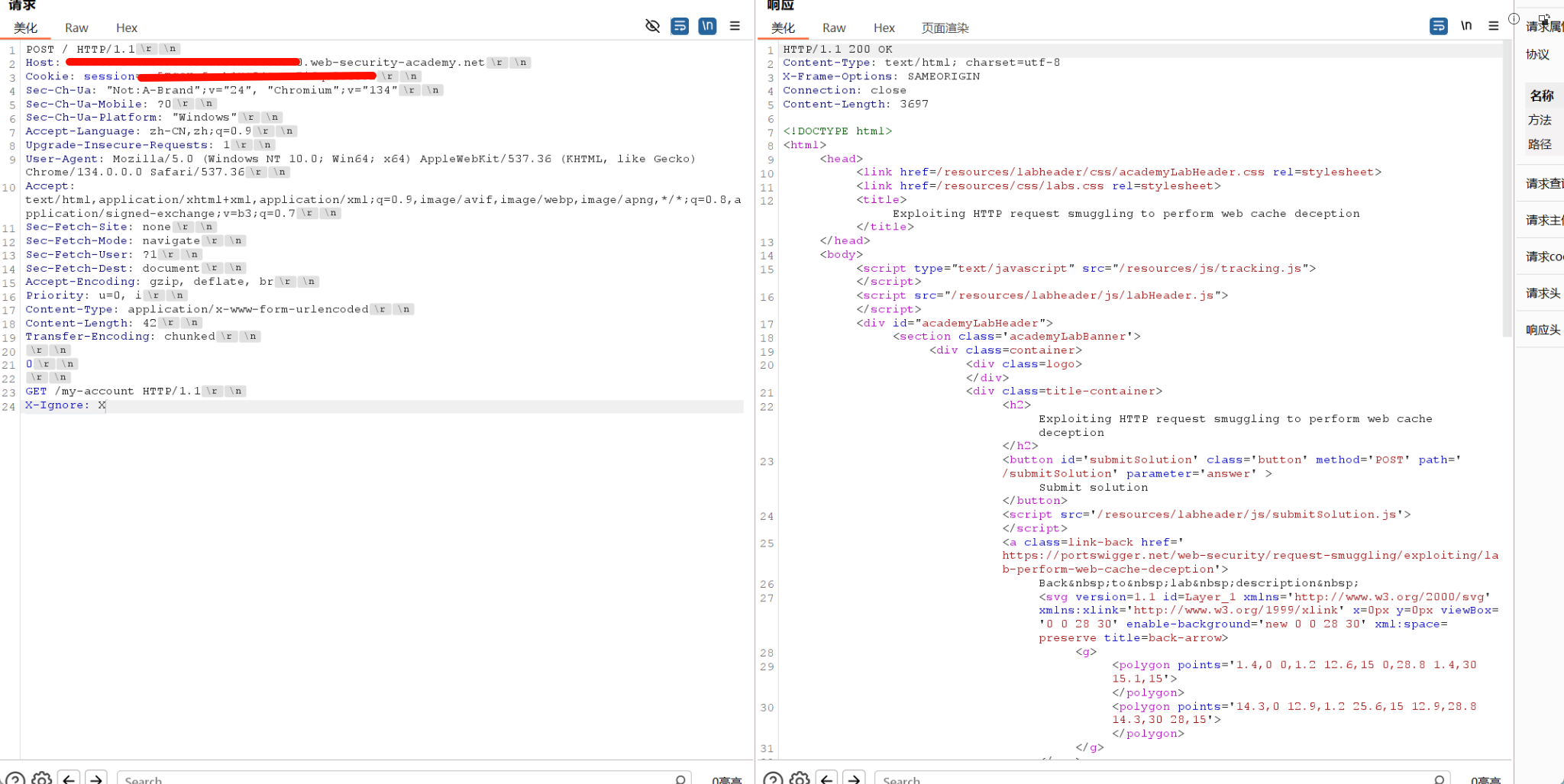The height and width of the screenshot is (784, 1564).
Task: Click the submitSolution button line in response
Action: click(x=1232, y=466)
